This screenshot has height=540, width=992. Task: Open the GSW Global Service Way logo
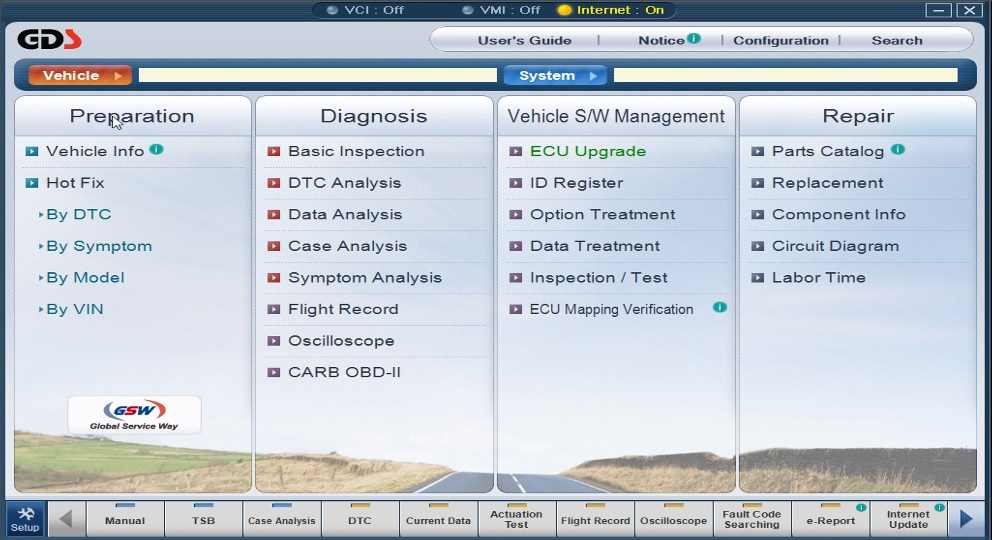[x=134, y=414]
